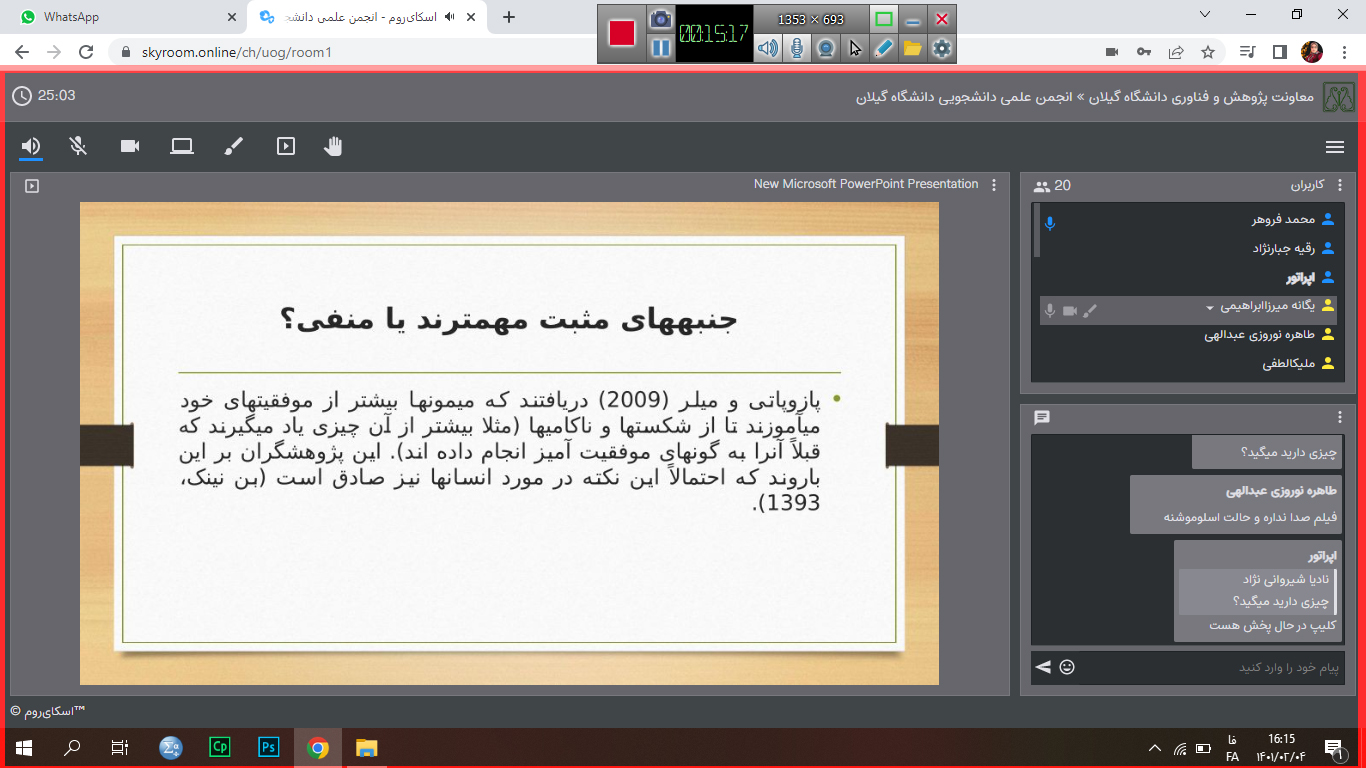
Task: Expand dropdown arrow next to یگانه میرزاابراهیمی
Action: pos(1210,308)
